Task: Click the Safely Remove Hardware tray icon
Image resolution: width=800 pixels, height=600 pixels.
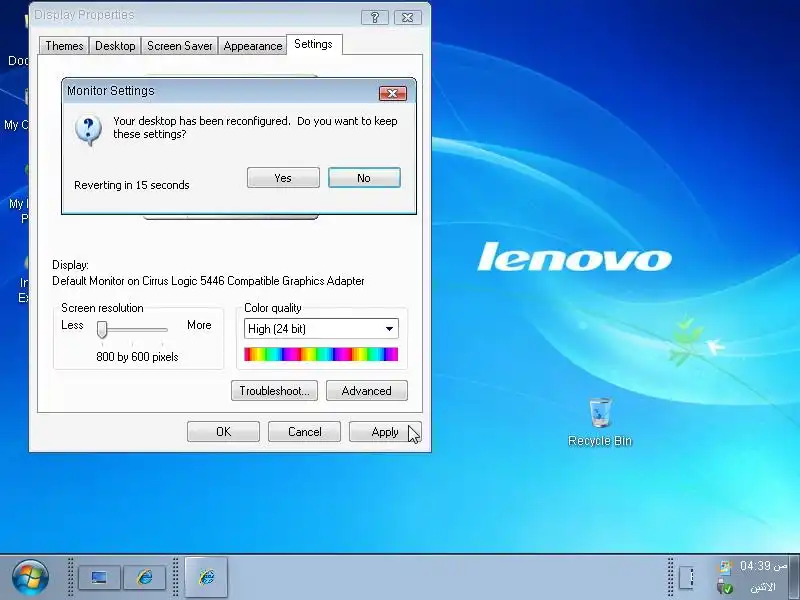Action: (x=724, y=587)
